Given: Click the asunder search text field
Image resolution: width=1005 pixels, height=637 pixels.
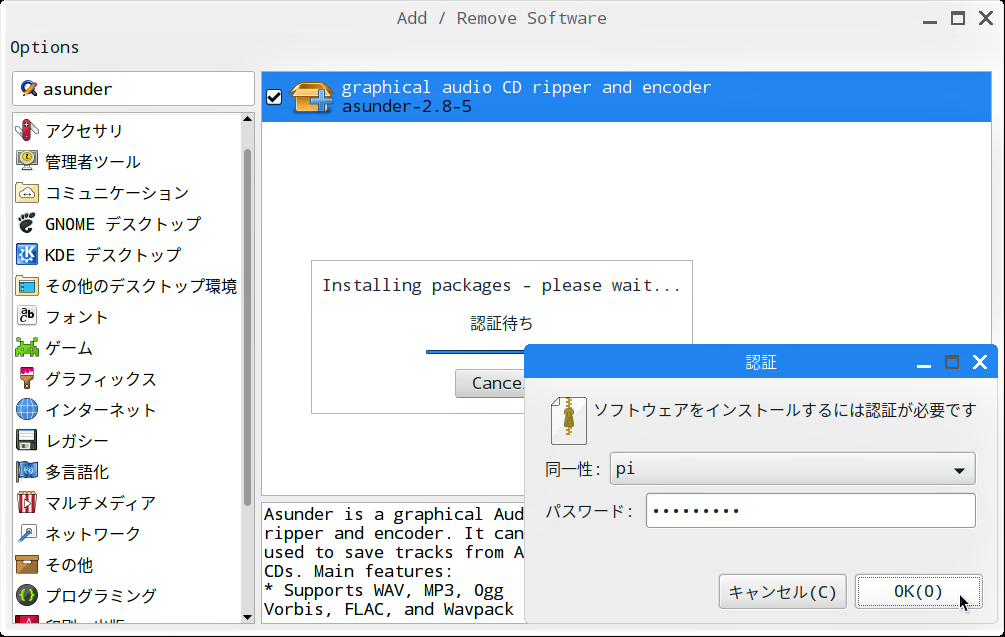Looking at the screenshot, I should pyautogui.click(x=133, y=88).
